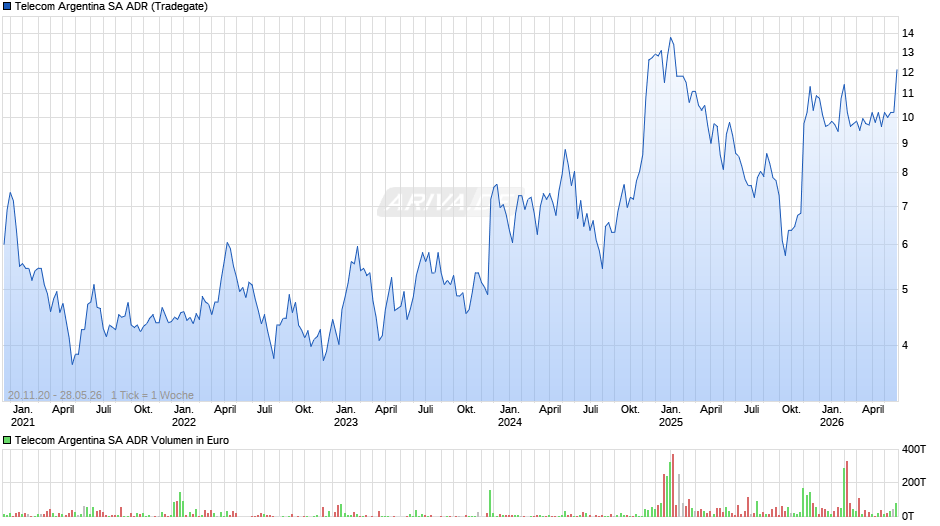Viewport: 940px width, 526px height.
Task: Click the 'Jan. 2024' time axis label
Action: pos(510,416)
